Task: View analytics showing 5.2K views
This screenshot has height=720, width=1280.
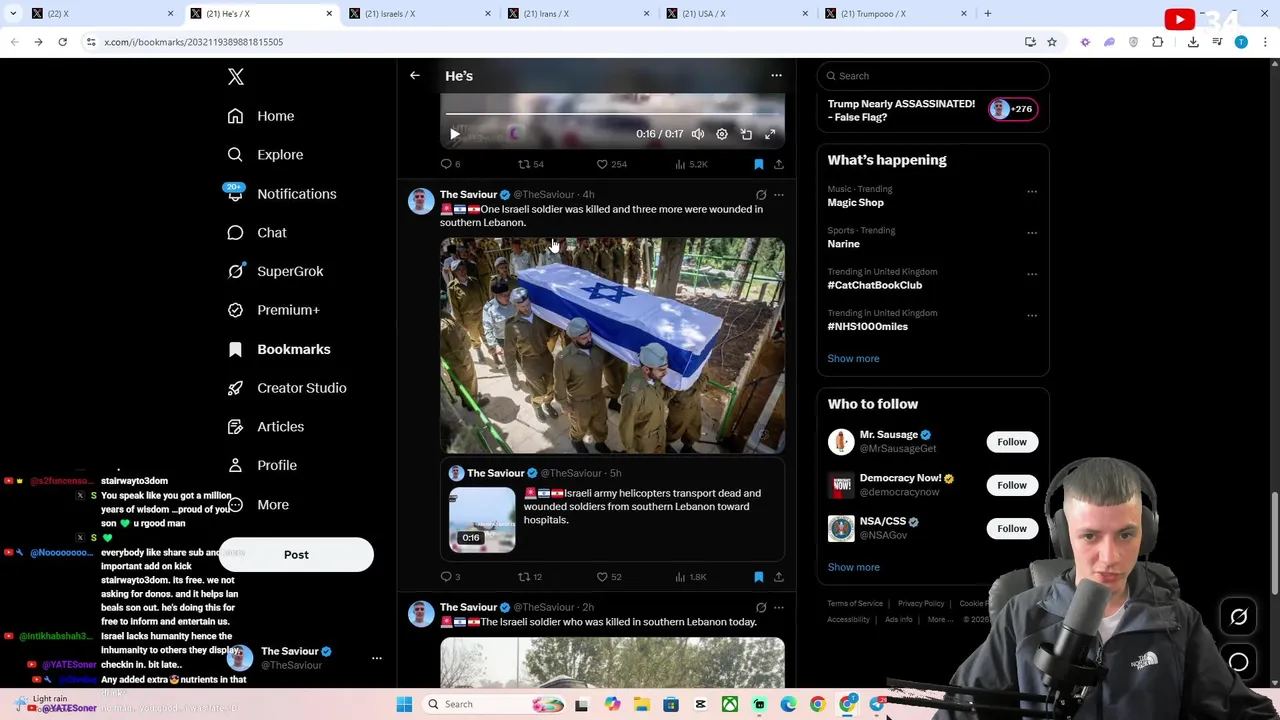Action: 692,164
